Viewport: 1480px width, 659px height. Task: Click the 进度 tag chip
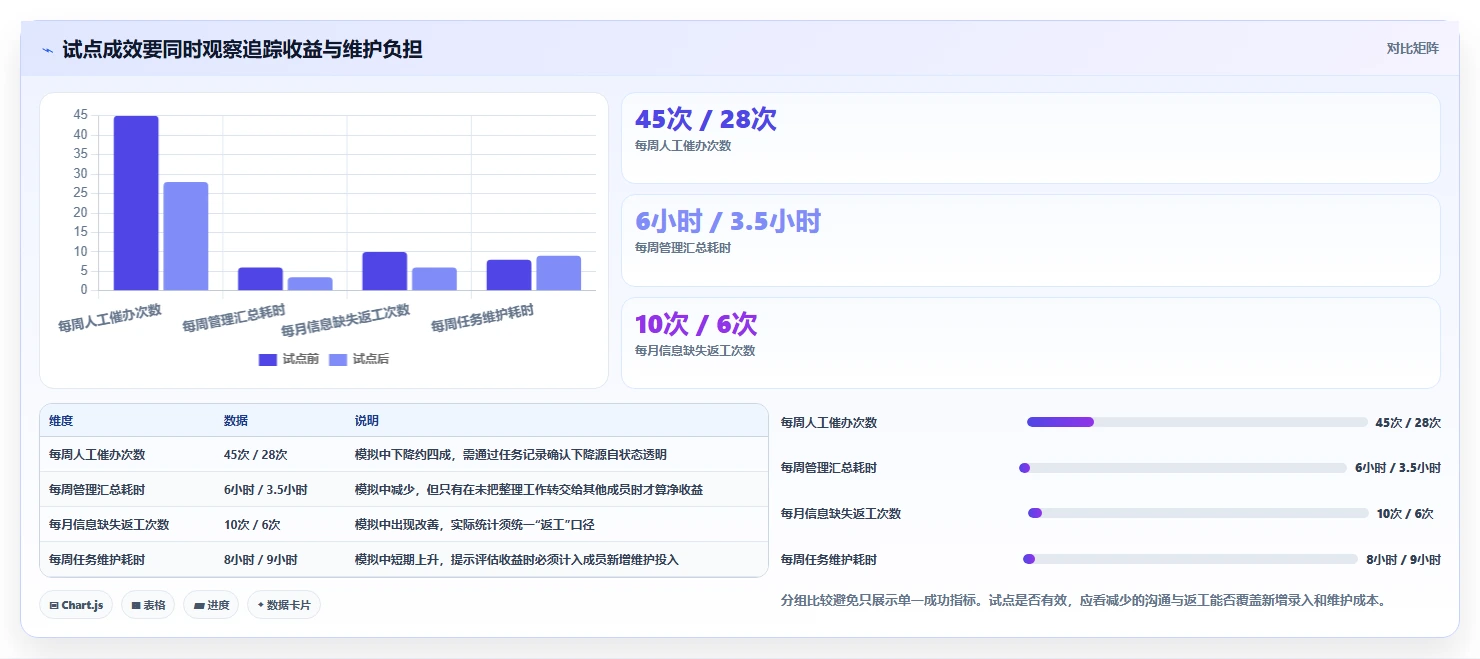[211, 605]
